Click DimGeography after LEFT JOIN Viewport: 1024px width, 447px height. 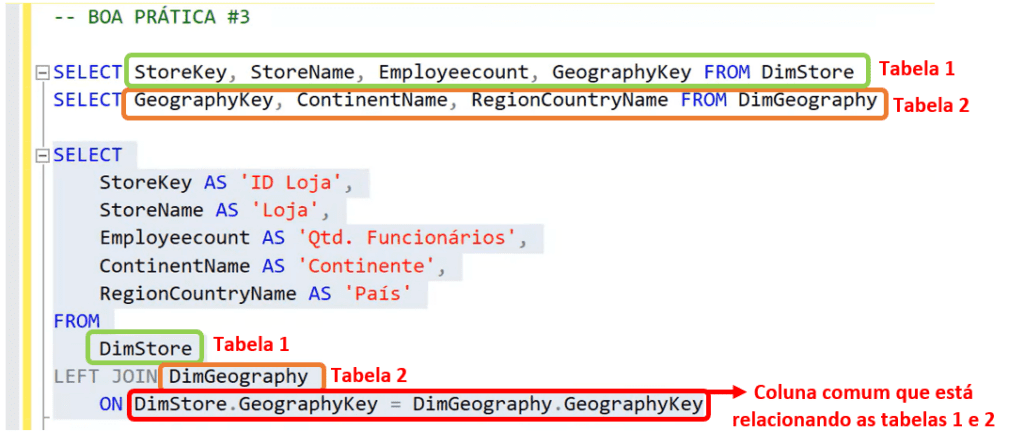pos(238,376)
